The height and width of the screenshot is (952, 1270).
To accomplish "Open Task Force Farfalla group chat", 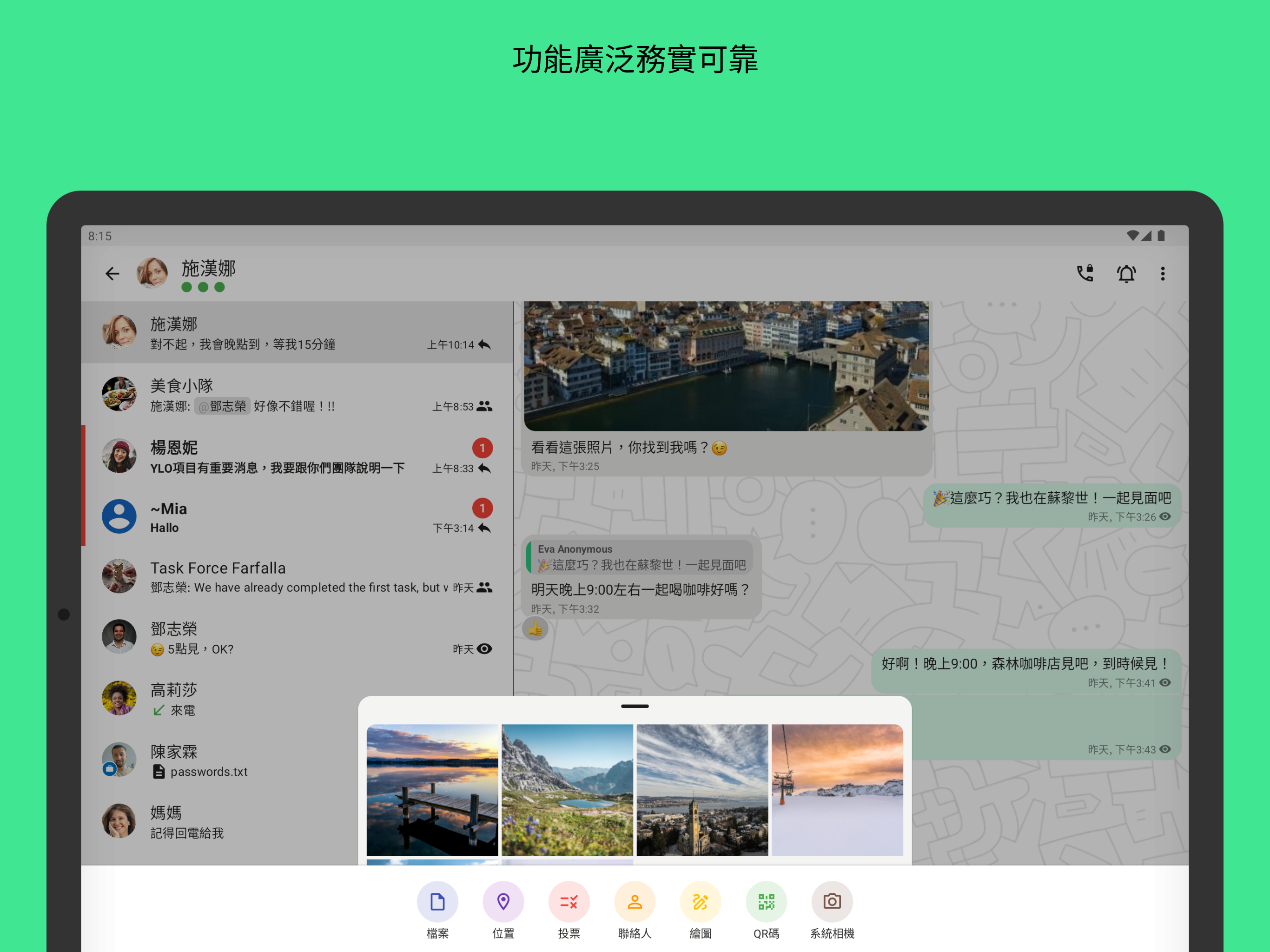I will 297,576.
